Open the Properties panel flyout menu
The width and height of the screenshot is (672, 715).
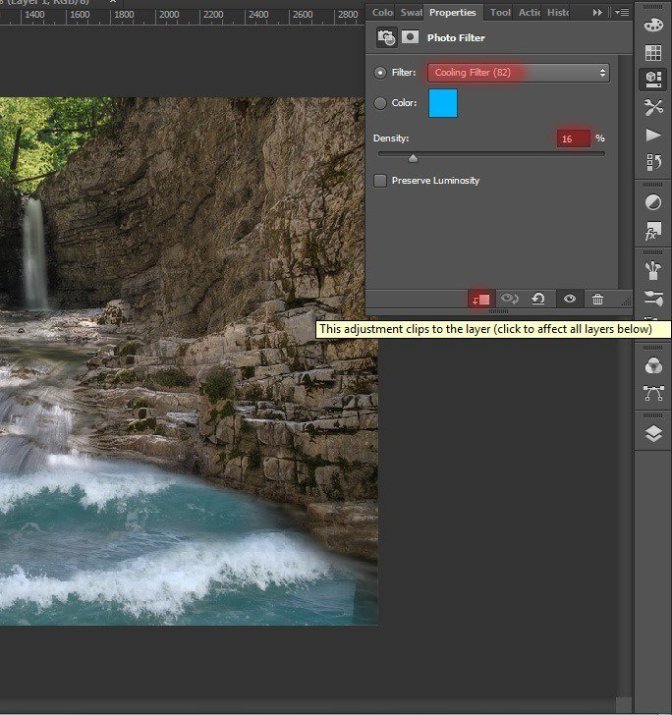pos(622,12)
